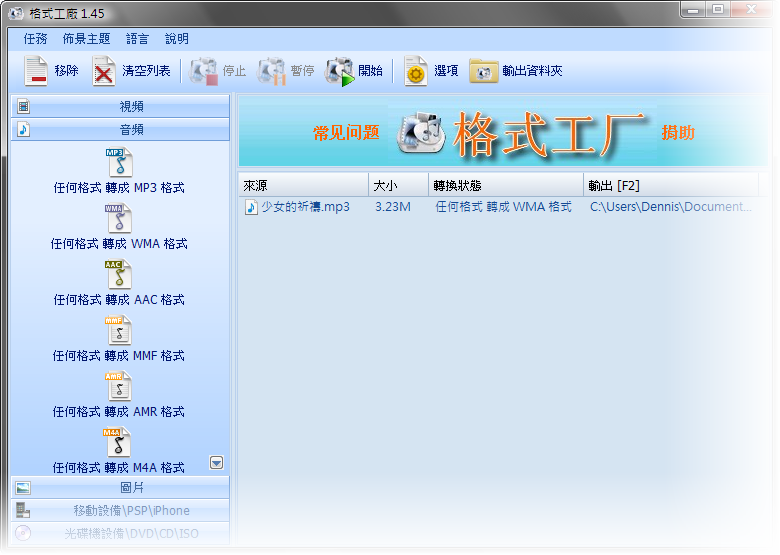This screenshot has width=780, height=555.
Task: Select the WMA format conversion icon
Action: [119, 218]
